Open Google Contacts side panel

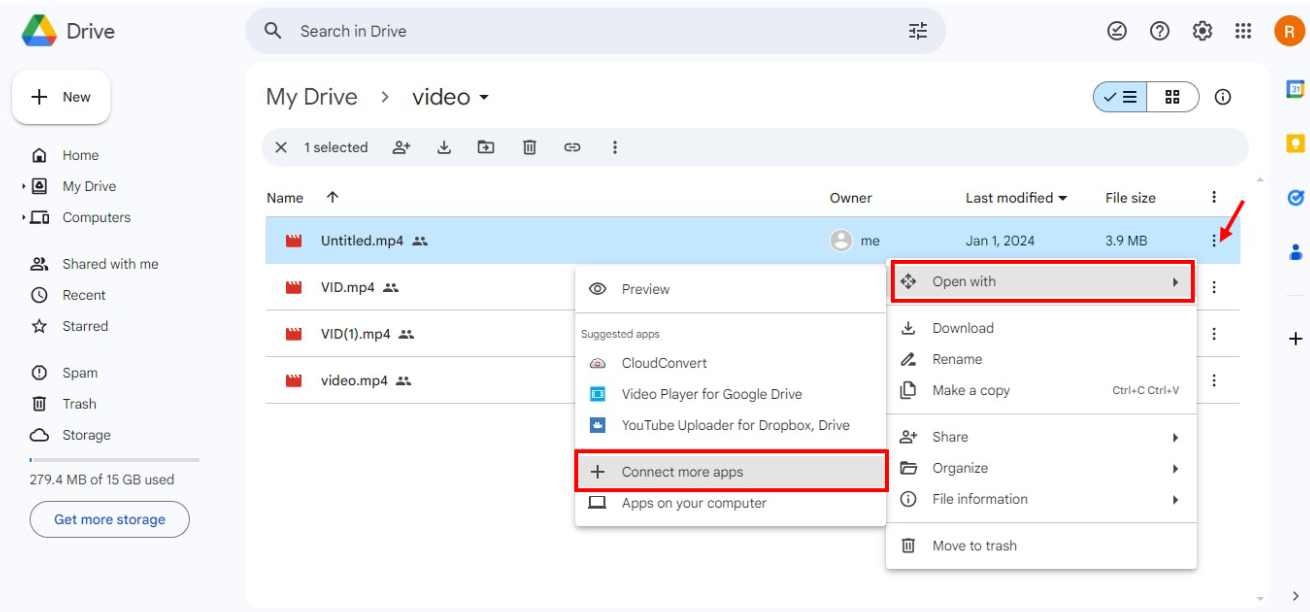point(1295,252)
